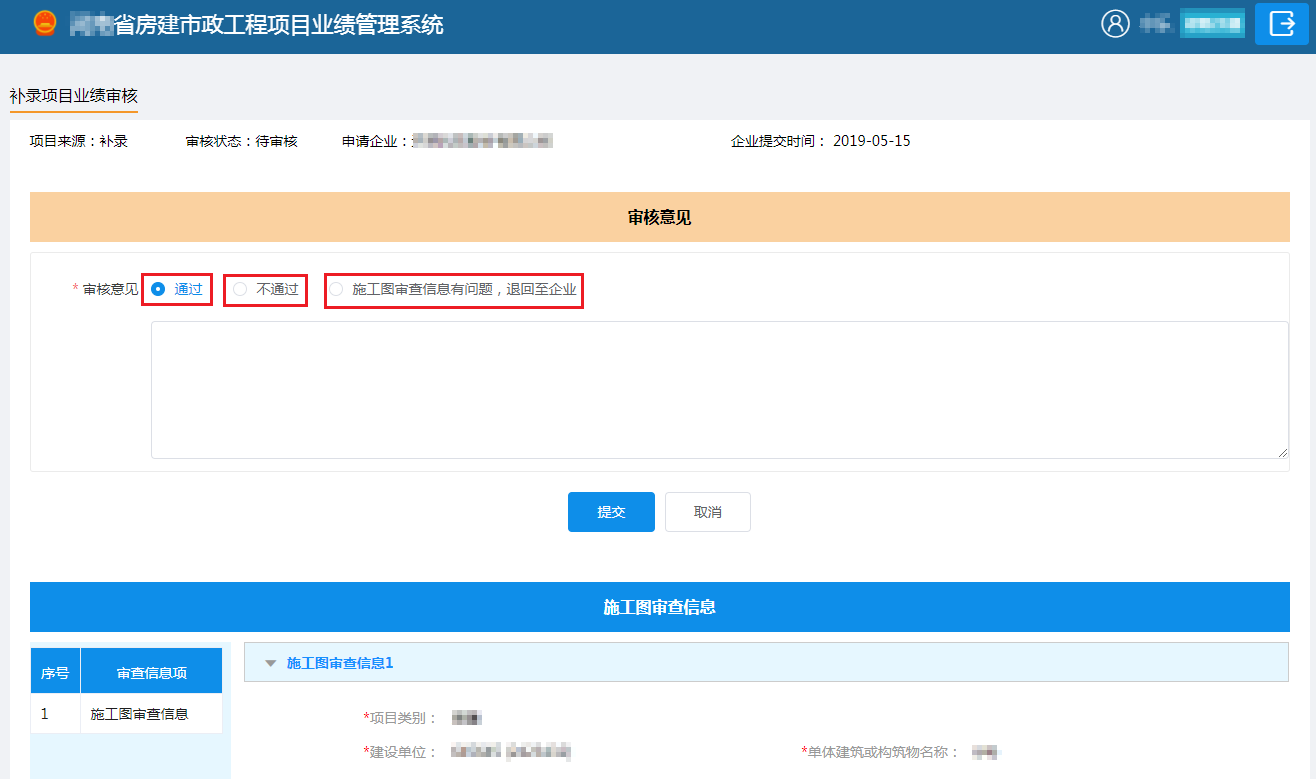Click the national emblem logo in header
The height and width of the screenshot is (779, 1316).
pos(45,24)
